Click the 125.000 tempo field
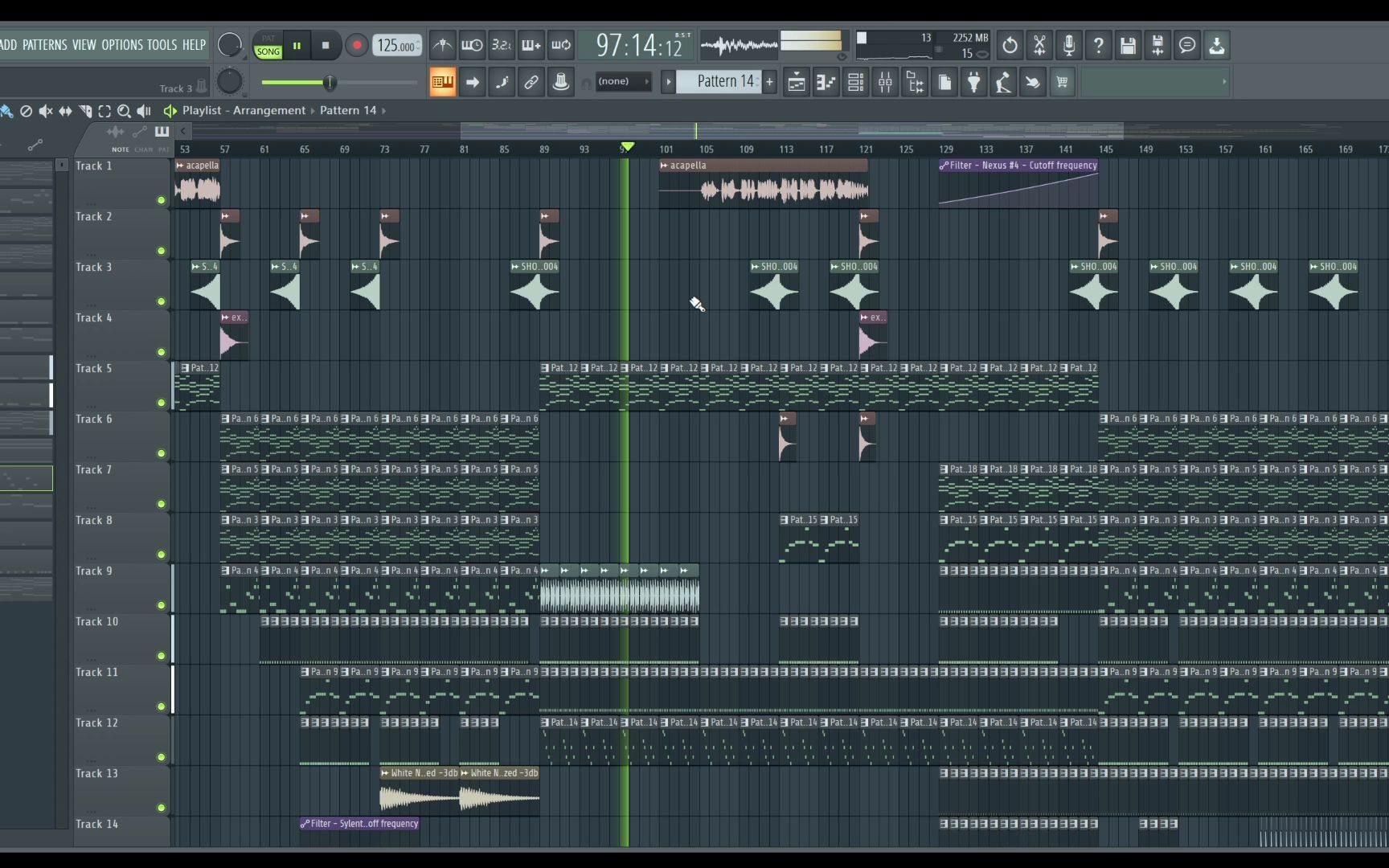Screen dimensions: 1389x868 point(396,46)
